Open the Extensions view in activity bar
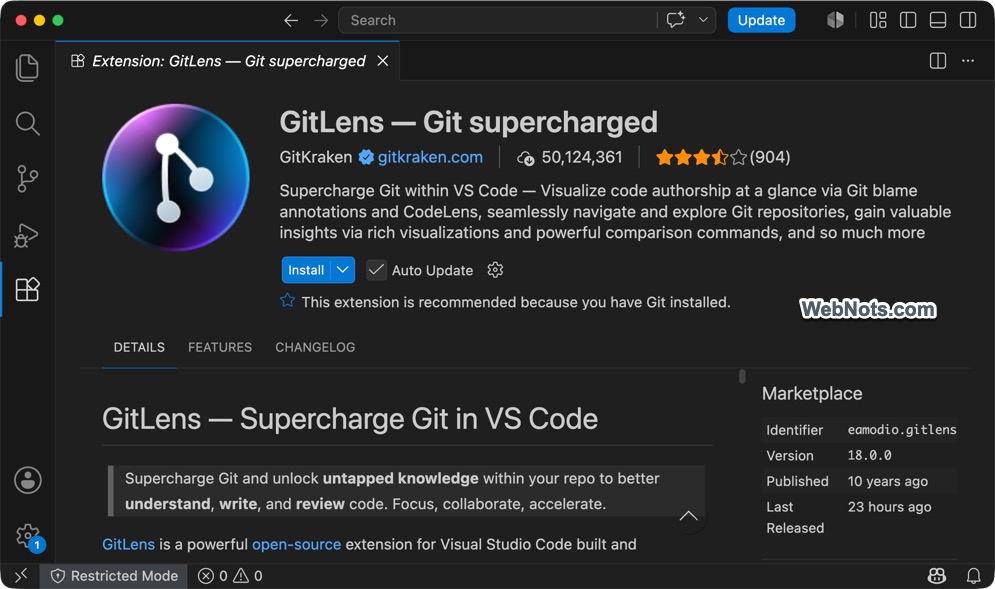This screenshot has height=589, width=995. click(x=27, y=289)
